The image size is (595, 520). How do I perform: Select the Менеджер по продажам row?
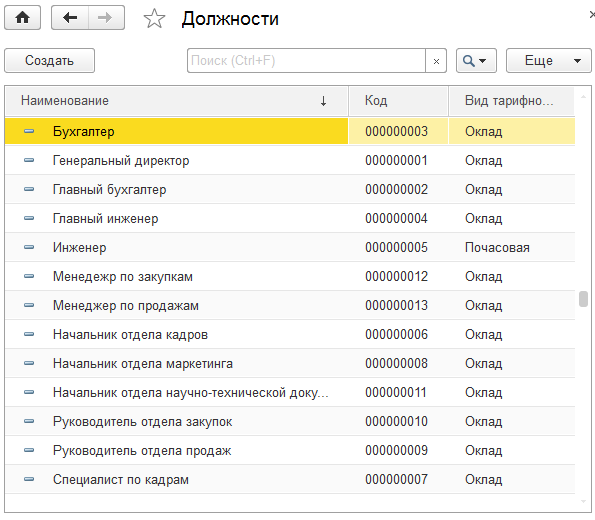point(290,306)
